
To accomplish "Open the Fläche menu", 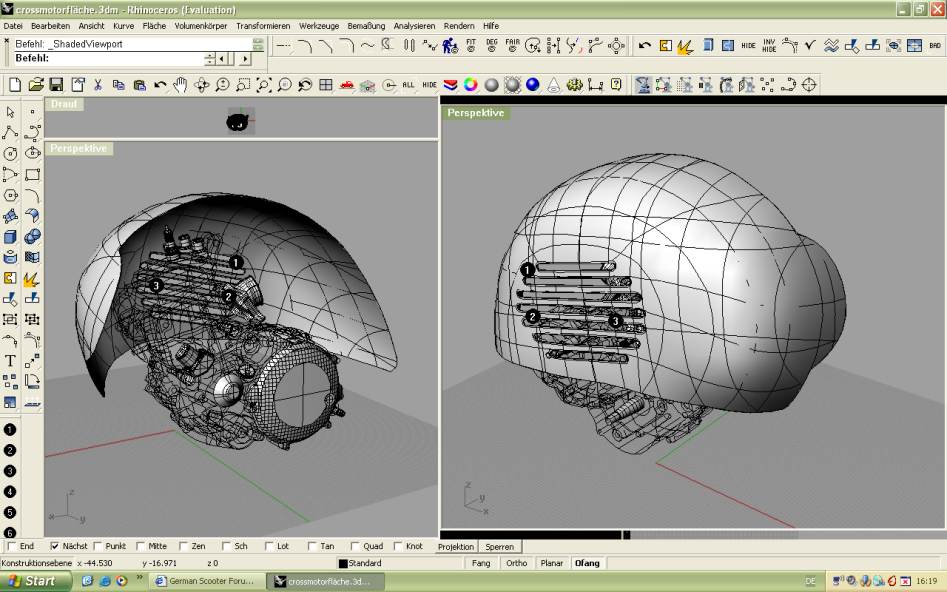I will tap(154, 25).
